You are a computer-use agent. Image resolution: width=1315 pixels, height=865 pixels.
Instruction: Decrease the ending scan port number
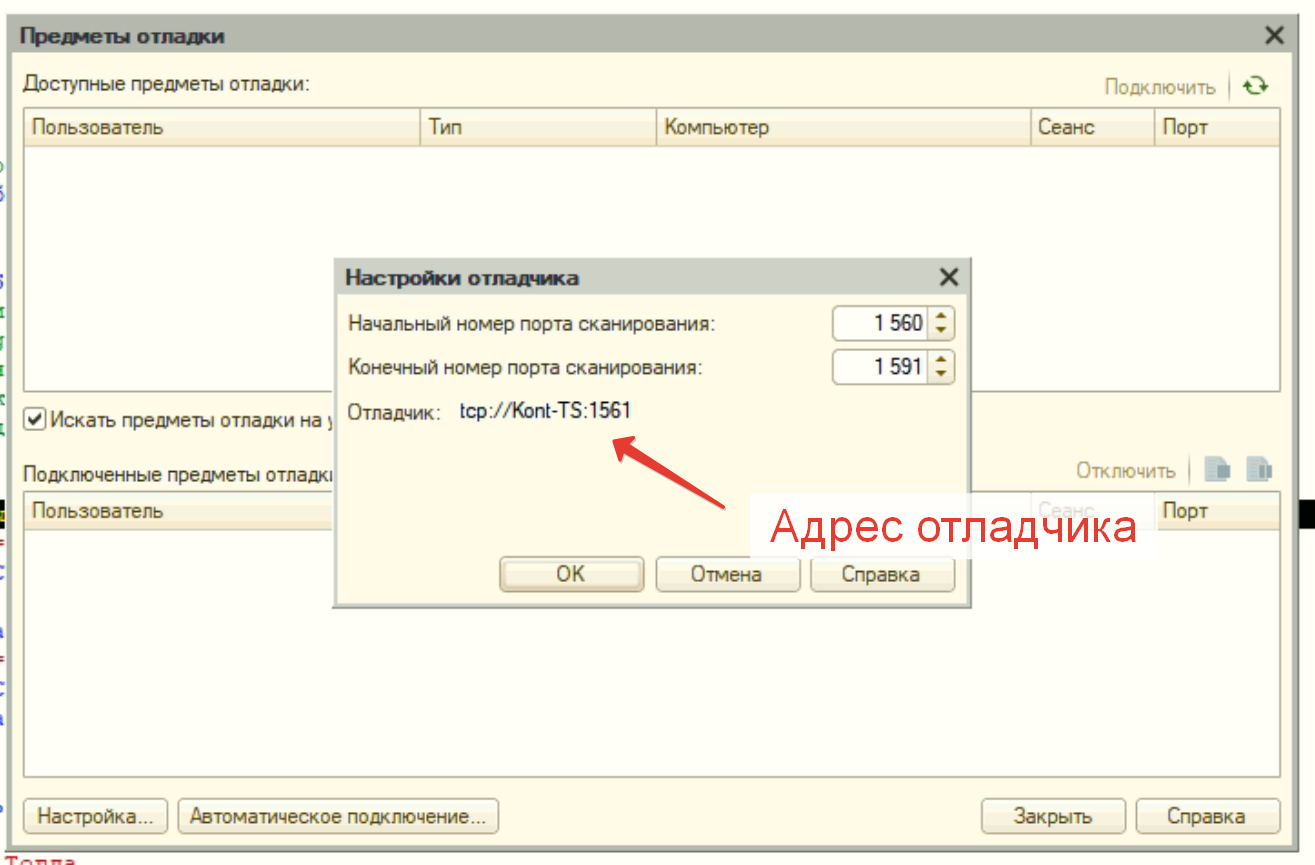pos(941,374)
